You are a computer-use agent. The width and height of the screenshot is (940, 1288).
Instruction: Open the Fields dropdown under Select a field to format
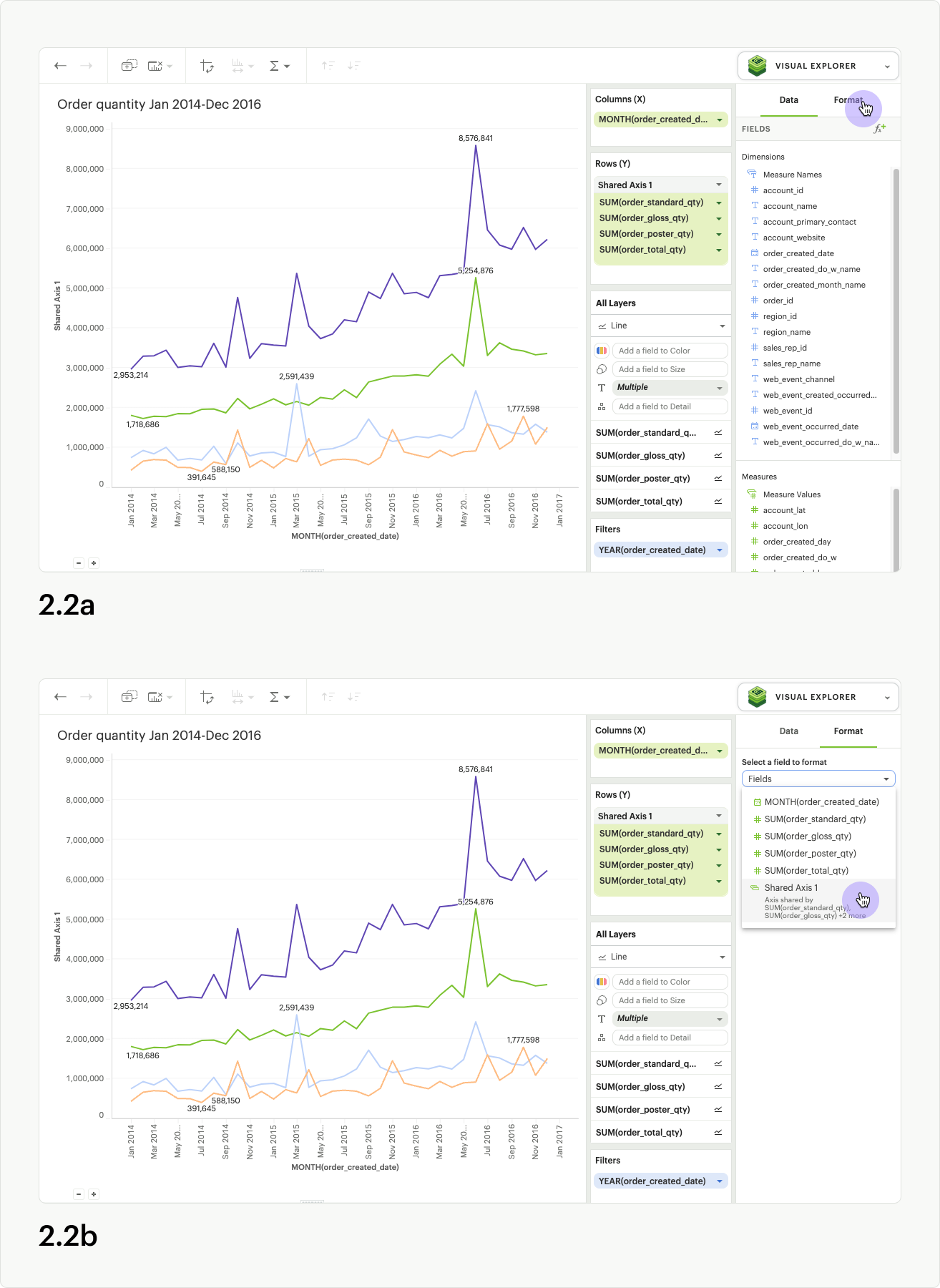click(818, 779)
